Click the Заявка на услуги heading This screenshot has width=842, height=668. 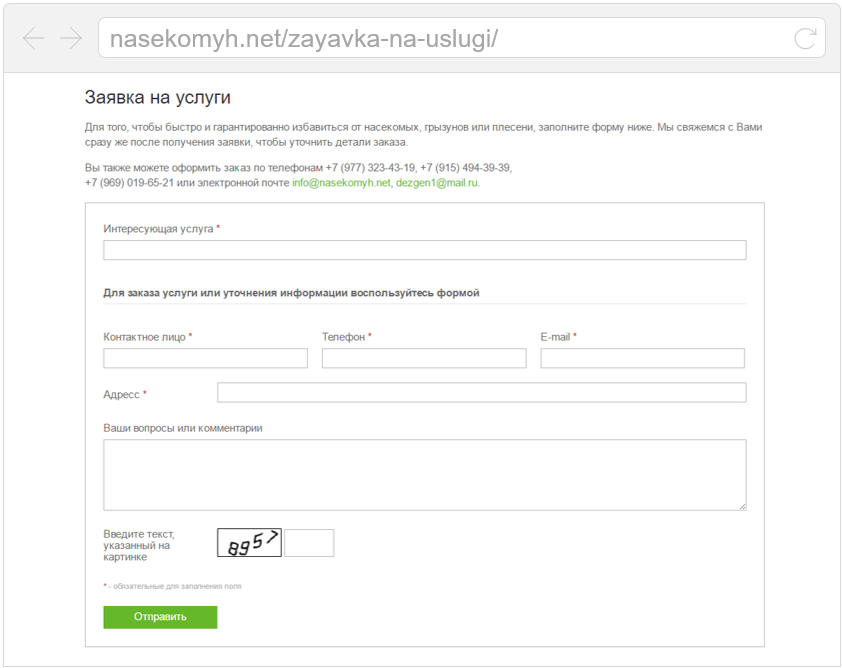[158, 97]
